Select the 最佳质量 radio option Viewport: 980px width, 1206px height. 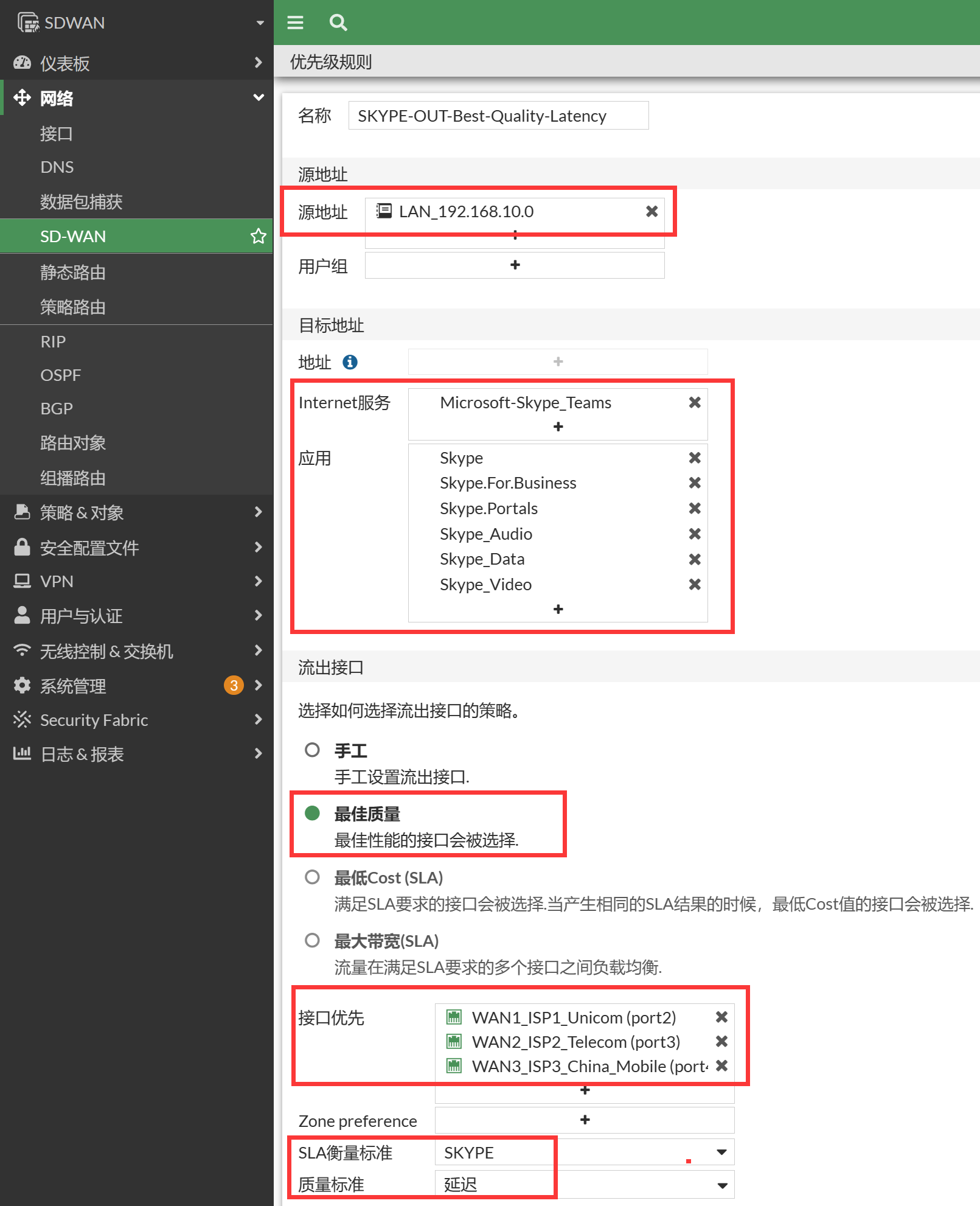(x=312, y=813)
